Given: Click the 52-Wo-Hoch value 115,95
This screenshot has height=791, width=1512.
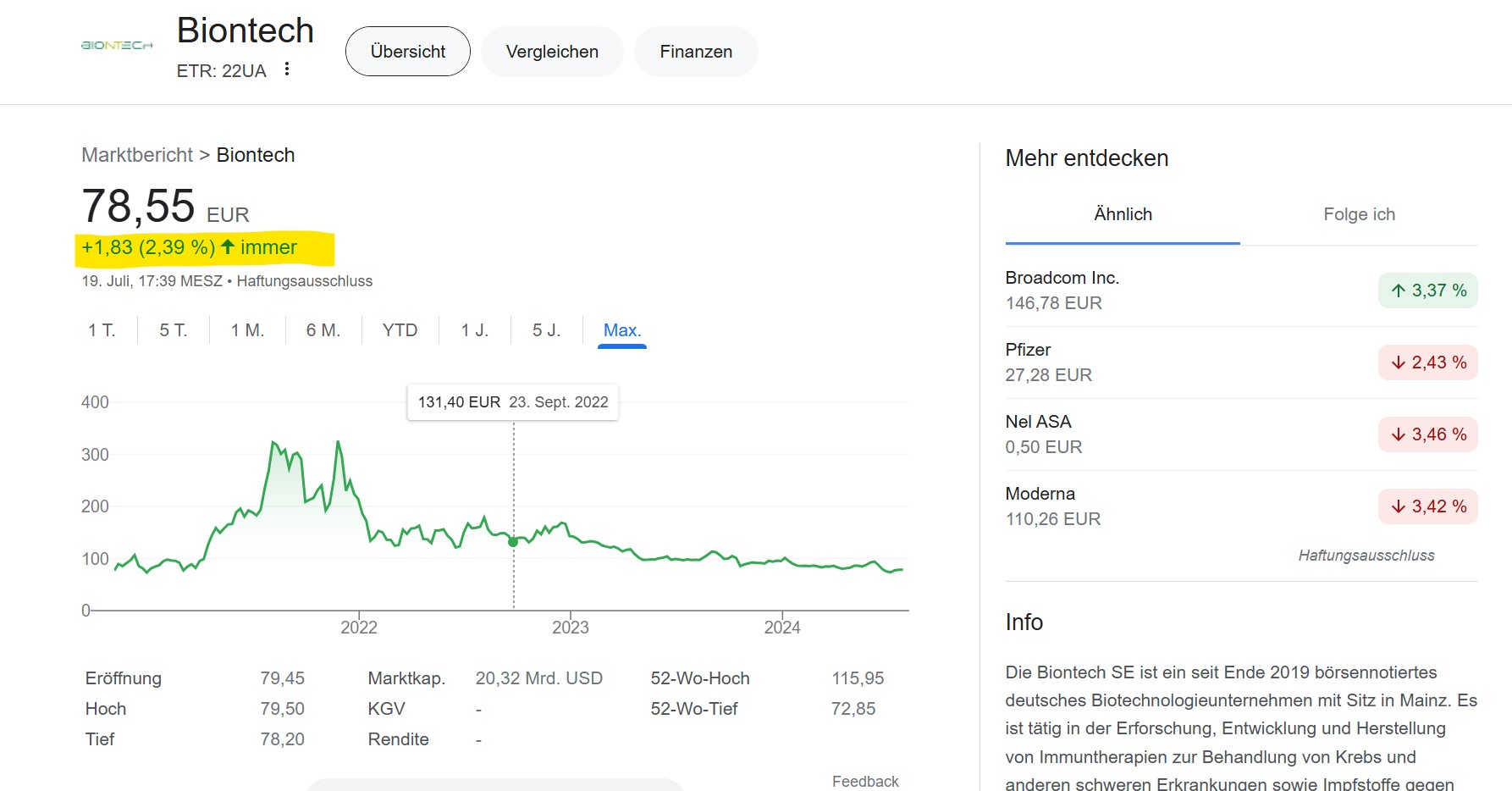Looking at the screenshot, I should tap(858, 678).
